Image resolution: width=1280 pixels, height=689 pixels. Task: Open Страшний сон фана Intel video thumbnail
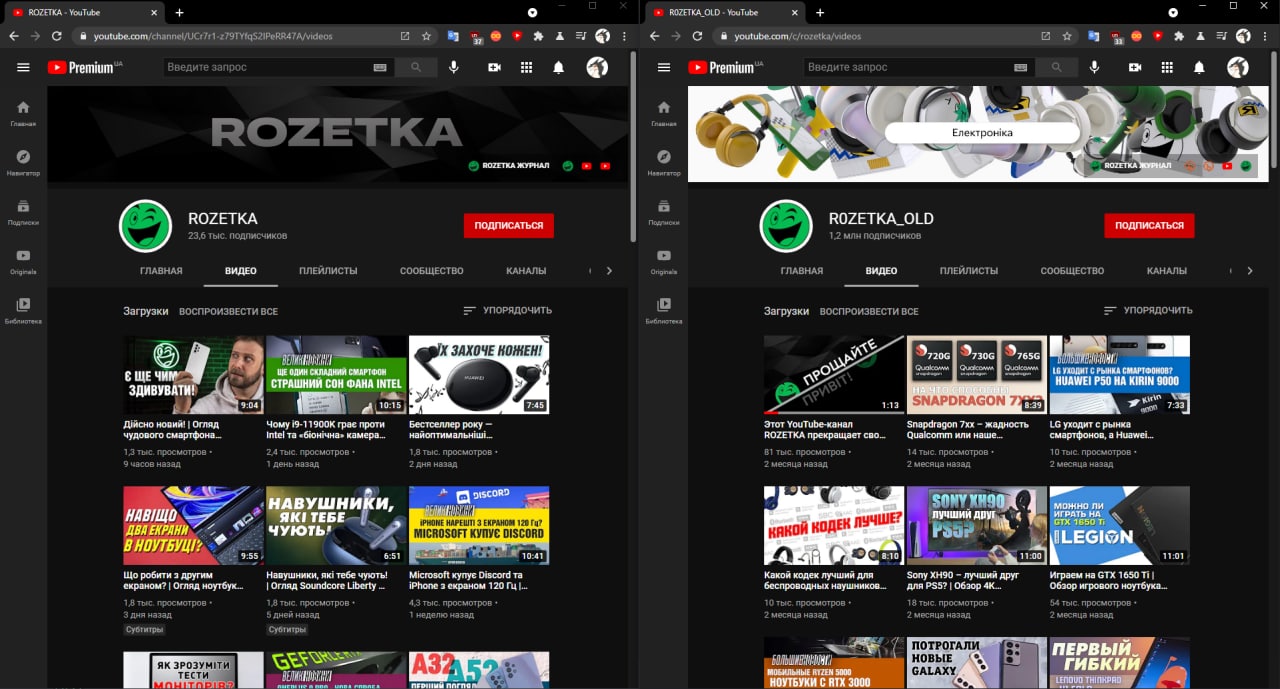pyautogui.click(x=336, y=375)
